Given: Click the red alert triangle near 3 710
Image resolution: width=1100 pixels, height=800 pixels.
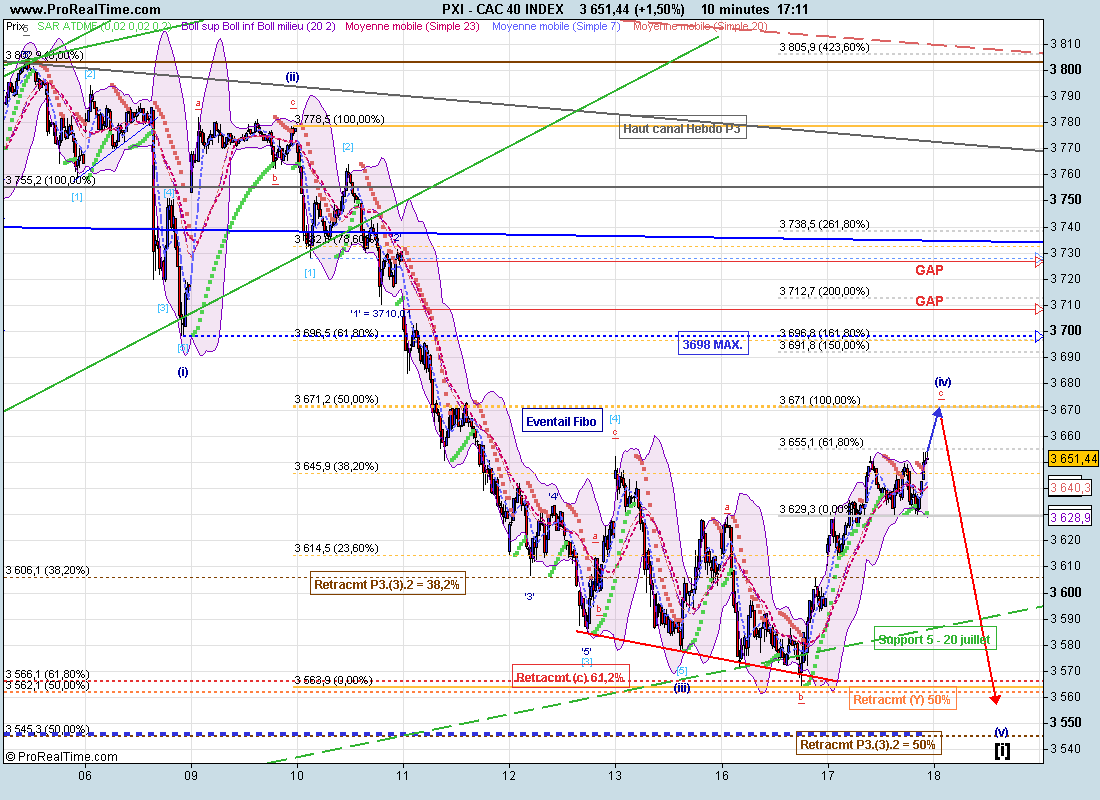Looking at the screenshot, I should [x=1039, y=308].
